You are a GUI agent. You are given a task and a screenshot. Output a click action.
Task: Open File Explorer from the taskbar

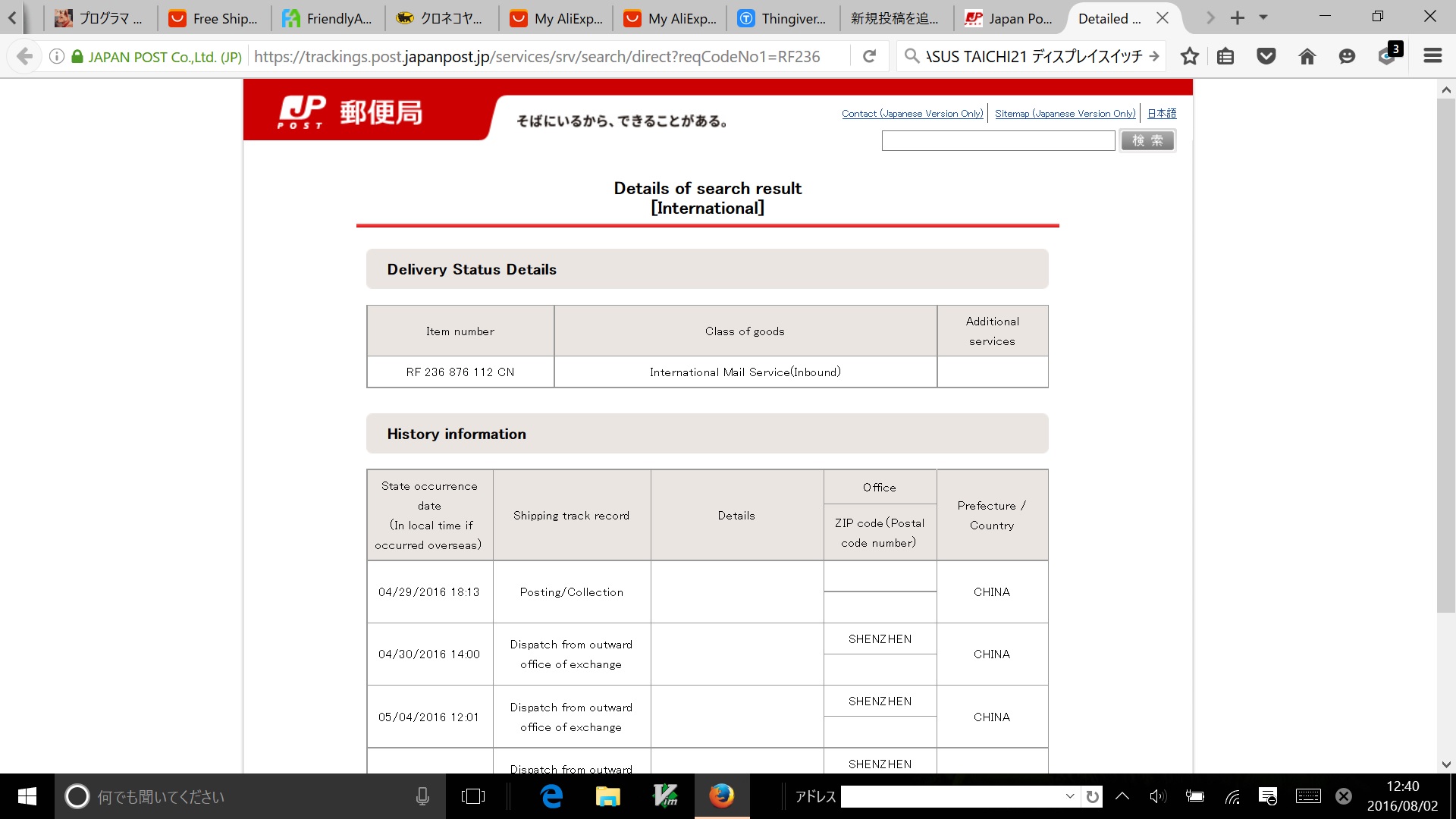pos(608,796)
